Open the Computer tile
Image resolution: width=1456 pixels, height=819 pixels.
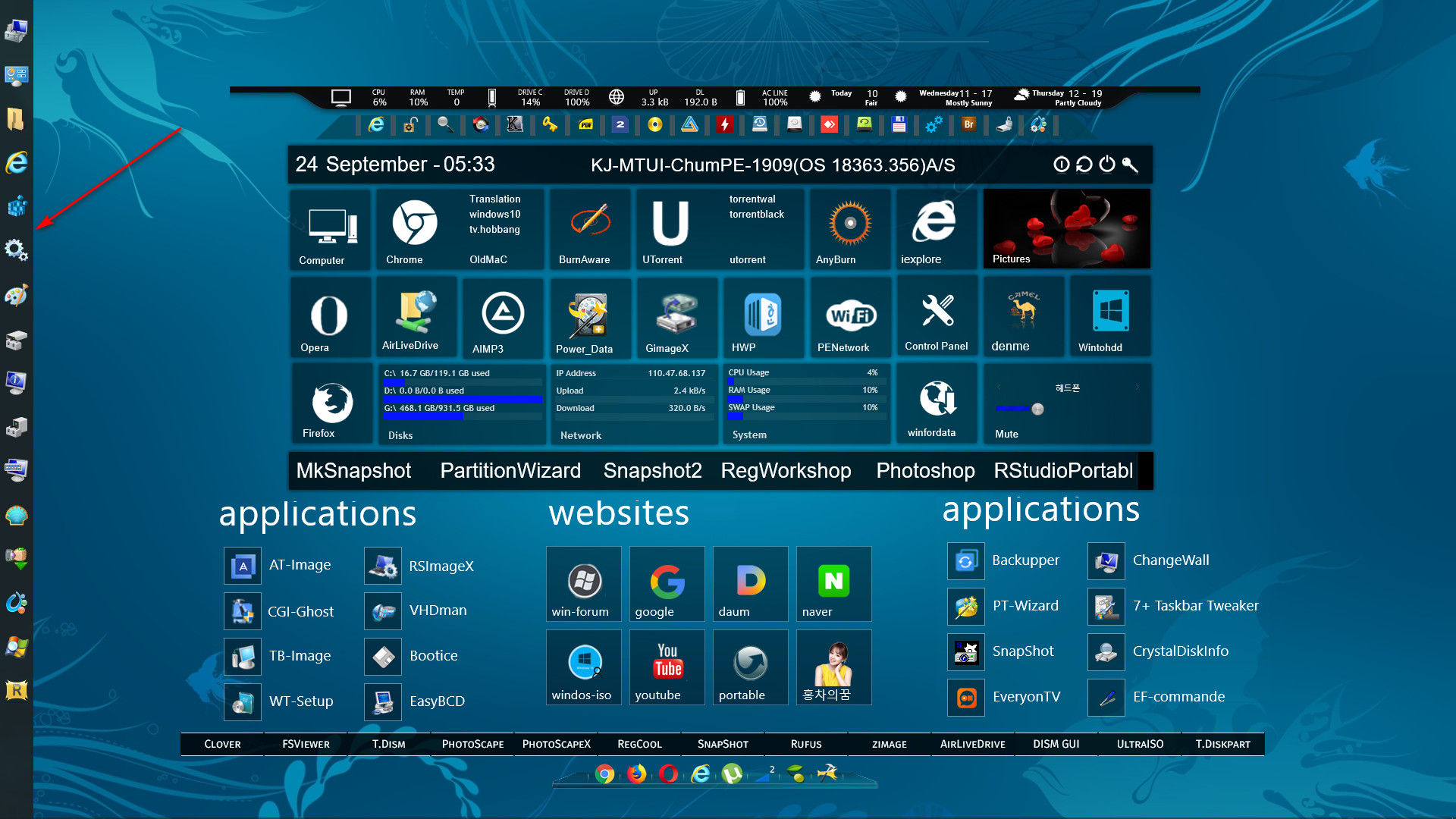click(330, 229)
